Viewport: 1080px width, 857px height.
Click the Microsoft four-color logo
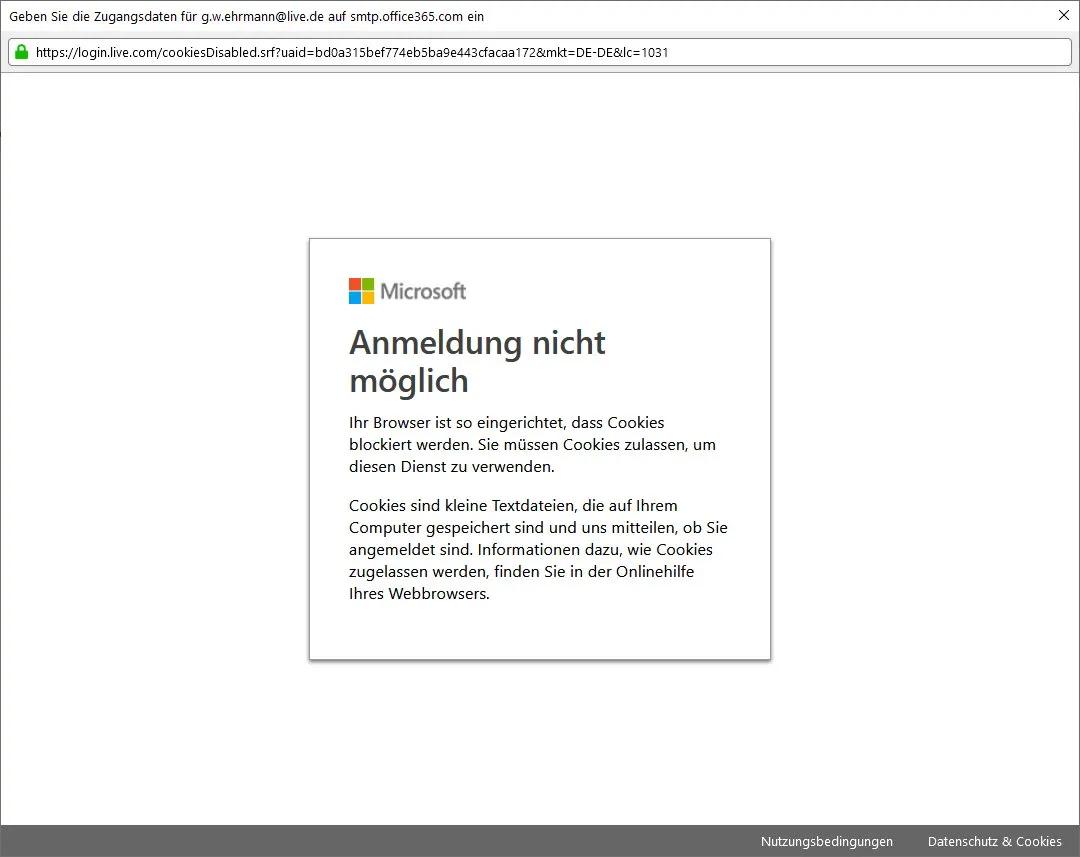[361, 291]
